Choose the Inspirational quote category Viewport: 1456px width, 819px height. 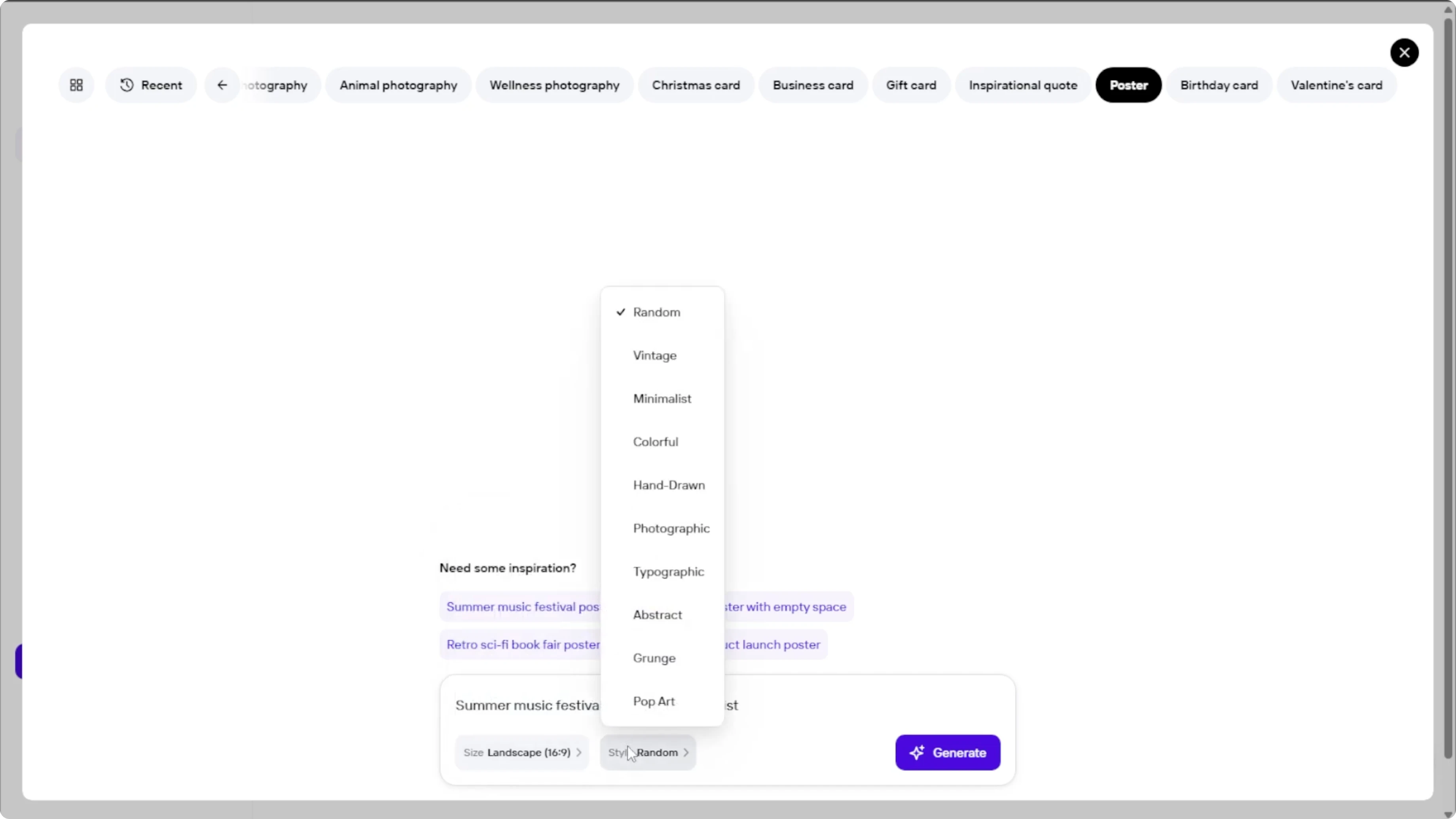tap(1022, 85)
